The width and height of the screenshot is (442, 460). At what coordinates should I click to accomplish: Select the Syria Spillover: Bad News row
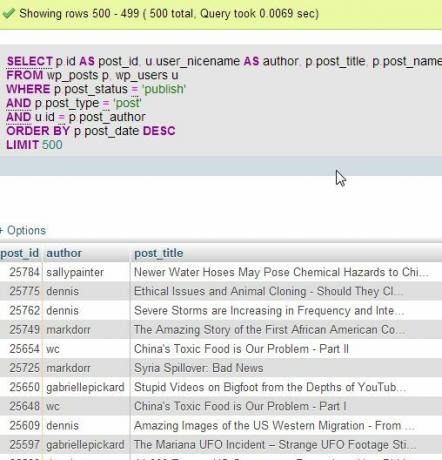coord(221,368)
